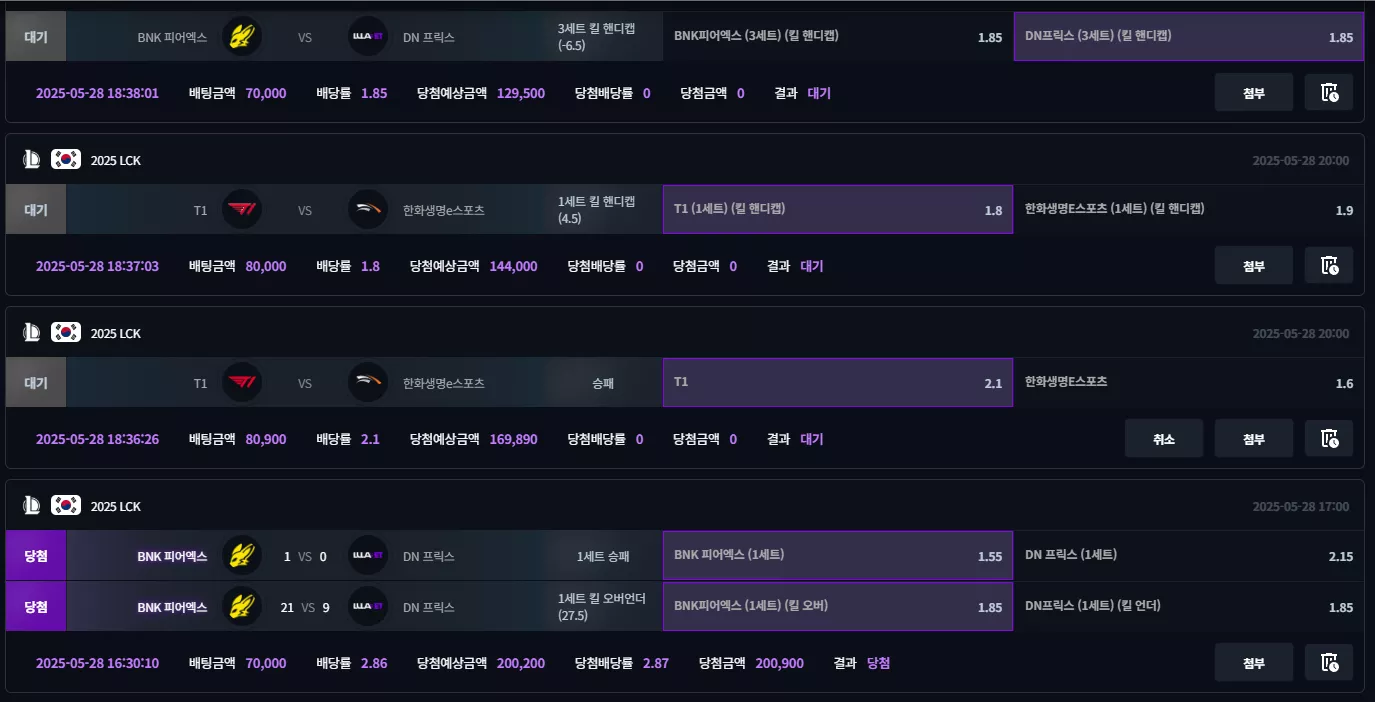The width and height of the screenshot is (1375, 702).
Task: Click the bet timestamp 2025-05-28 18:36:26
Action: pos(97,439)
